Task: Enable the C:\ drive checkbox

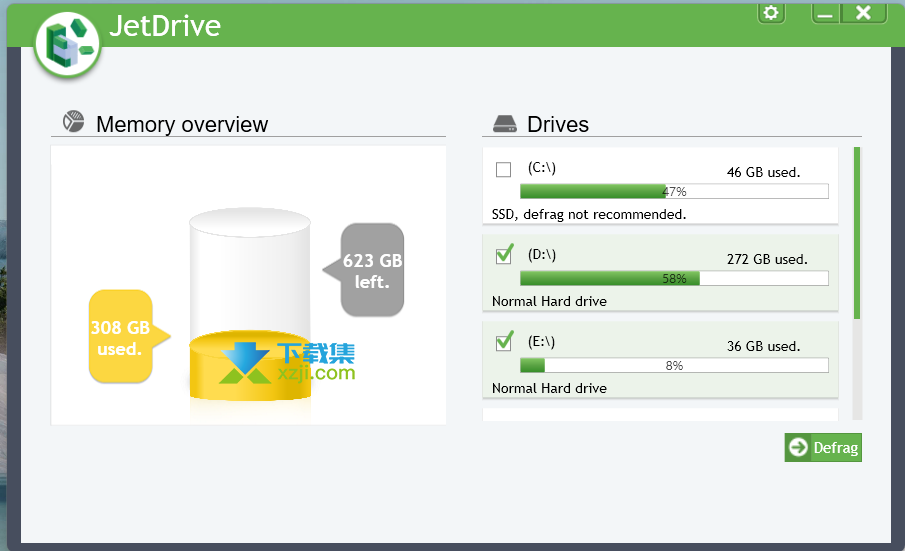Action: click(503, 170)
